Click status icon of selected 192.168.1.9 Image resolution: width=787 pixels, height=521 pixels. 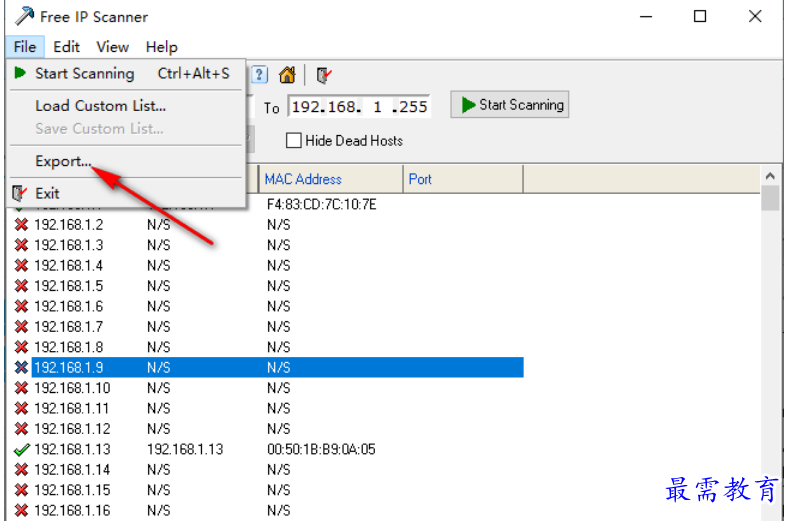pyautogui.click(x=21, y=367)
